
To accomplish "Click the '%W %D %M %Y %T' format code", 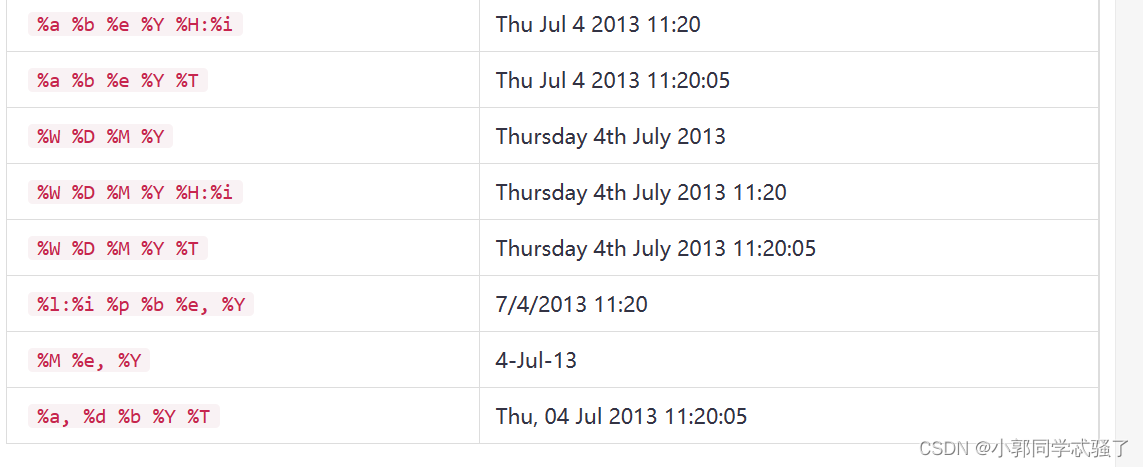I will click(118, 248).
